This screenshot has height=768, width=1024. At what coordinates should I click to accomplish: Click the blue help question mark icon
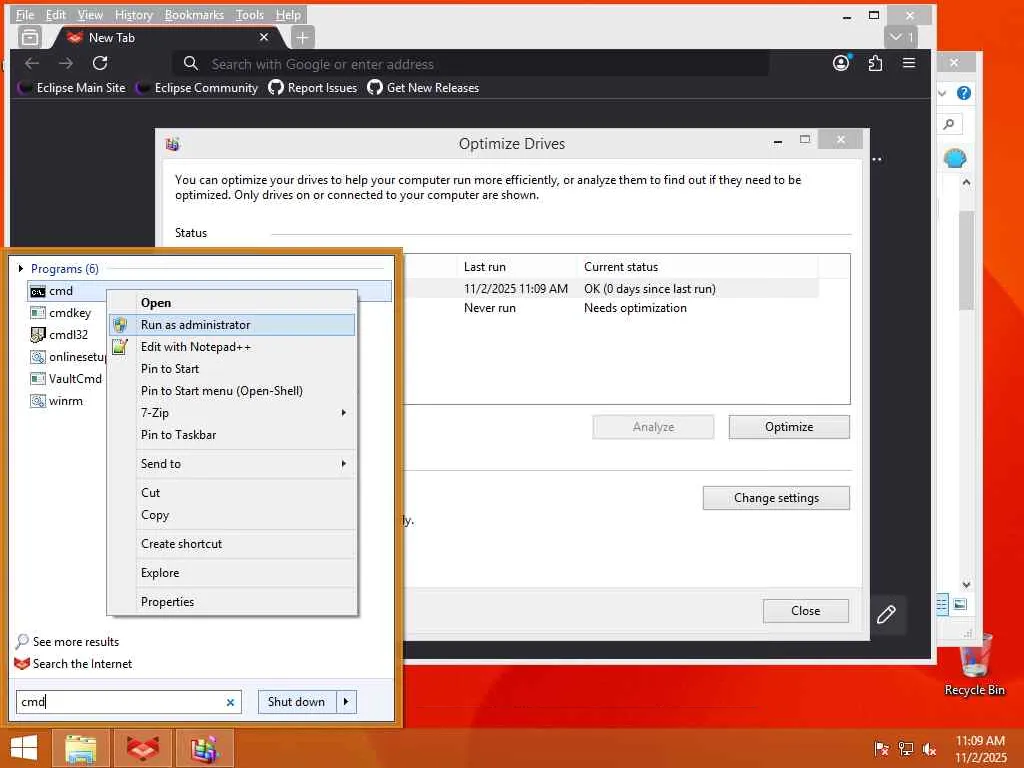pos(964,93)
